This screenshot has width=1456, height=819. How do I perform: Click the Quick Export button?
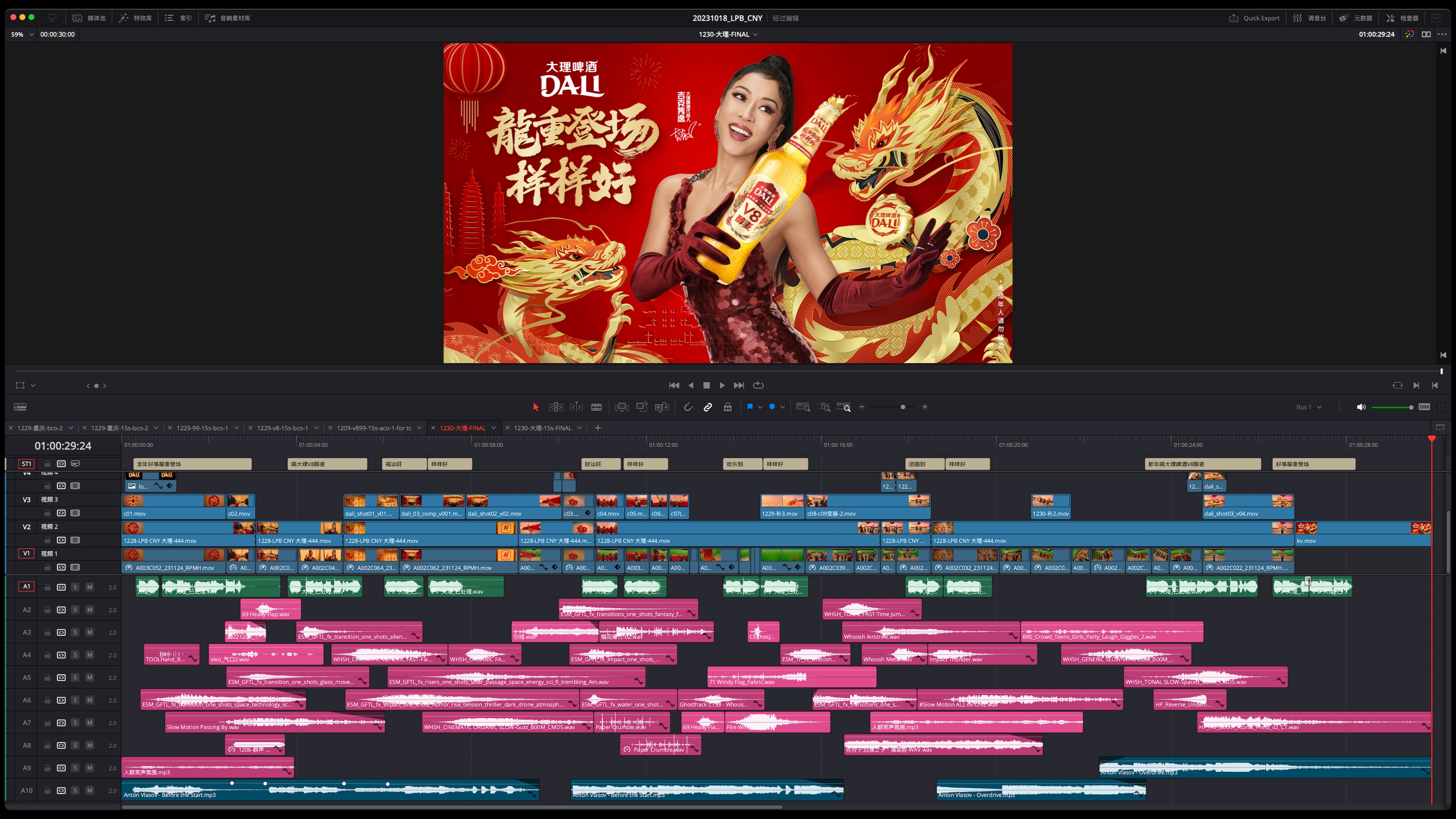pyautogui.click(x=1254, y=18)
